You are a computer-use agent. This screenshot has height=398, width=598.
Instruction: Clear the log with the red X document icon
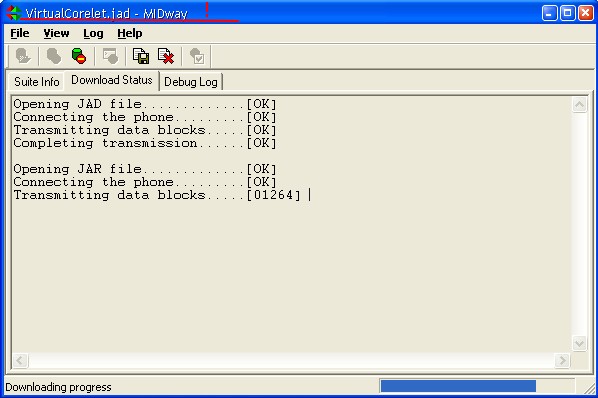tap(166, 56)
